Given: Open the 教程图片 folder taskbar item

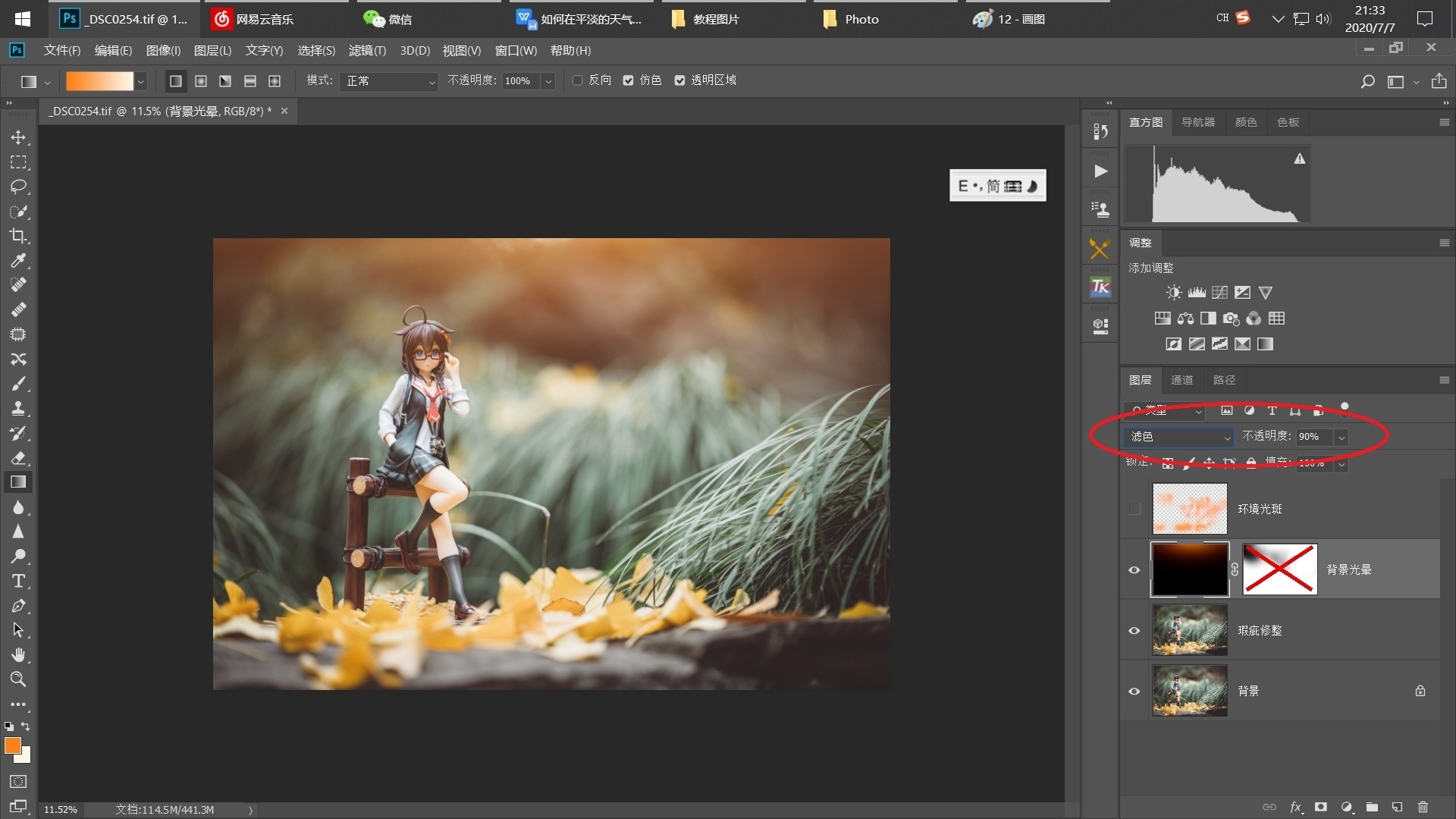Looking at the screenshot, I should (733, 19).
